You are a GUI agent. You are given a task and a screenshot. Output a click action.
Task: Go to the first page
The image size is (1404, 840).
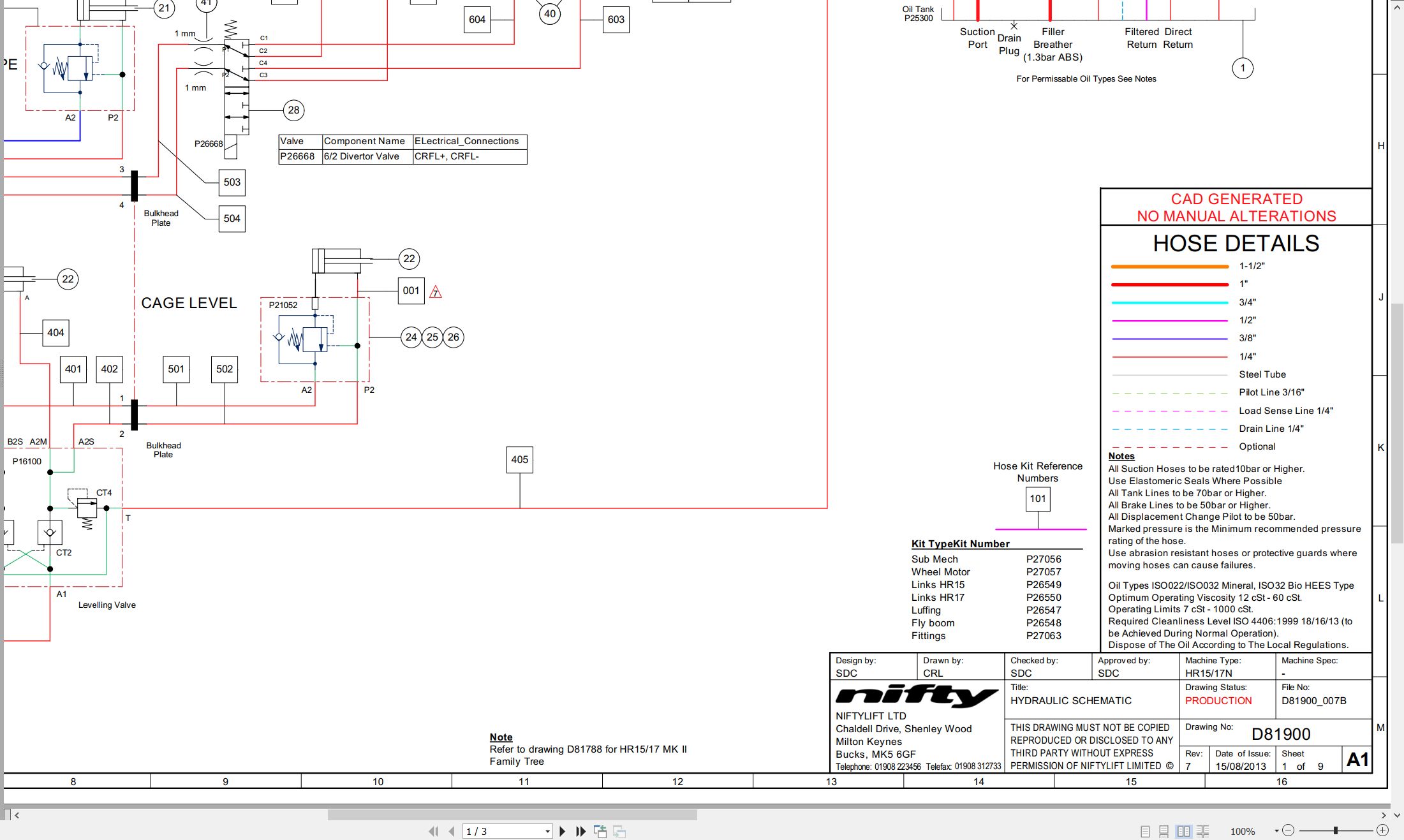(434, 831)
